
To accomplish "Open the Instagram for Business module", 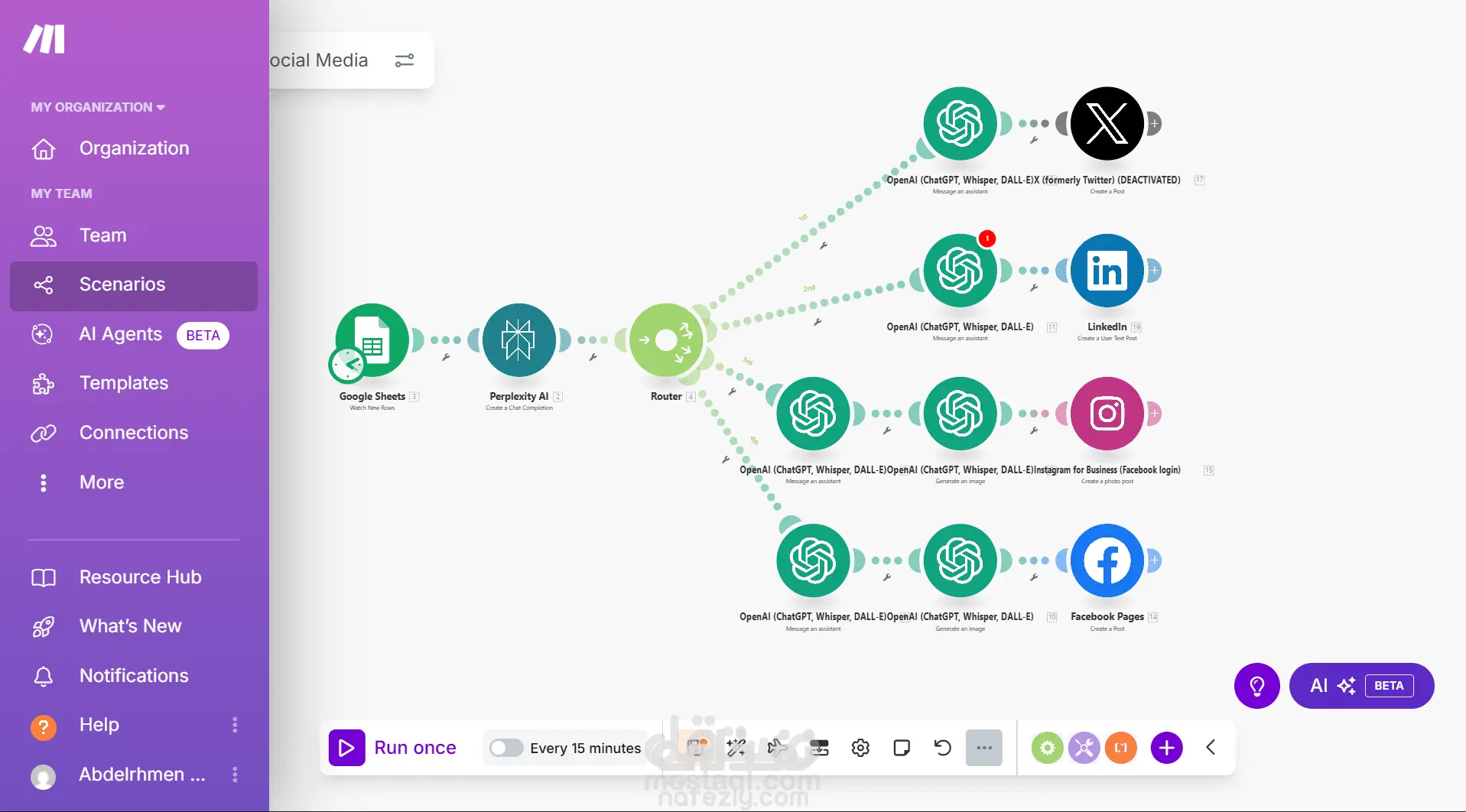I will tap(1107, 414).
